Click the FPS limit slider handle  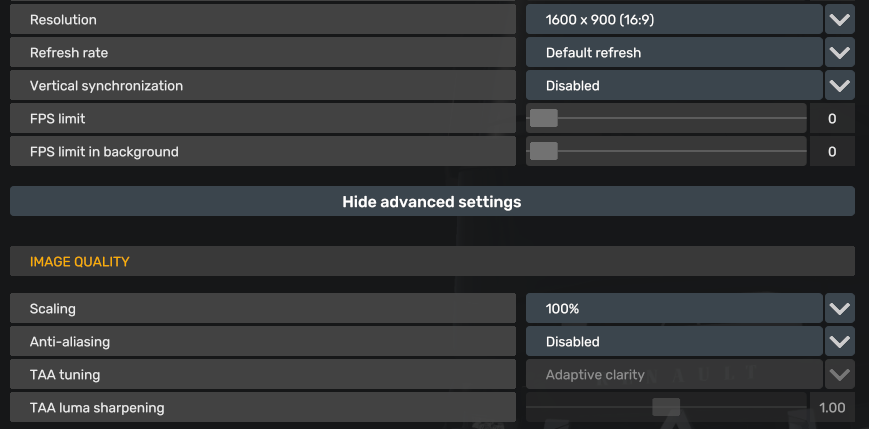[543, 118]
